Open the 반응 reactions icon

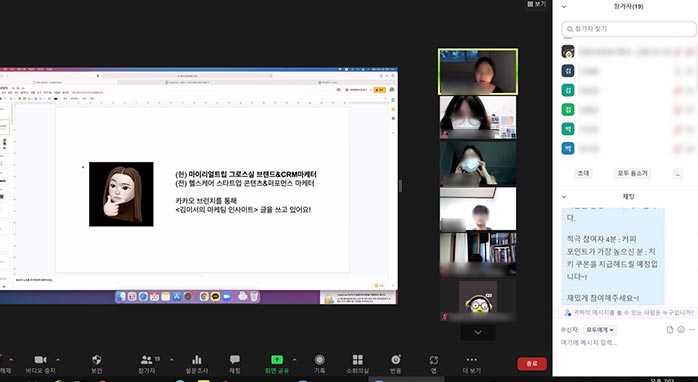[x=396, y=359]
